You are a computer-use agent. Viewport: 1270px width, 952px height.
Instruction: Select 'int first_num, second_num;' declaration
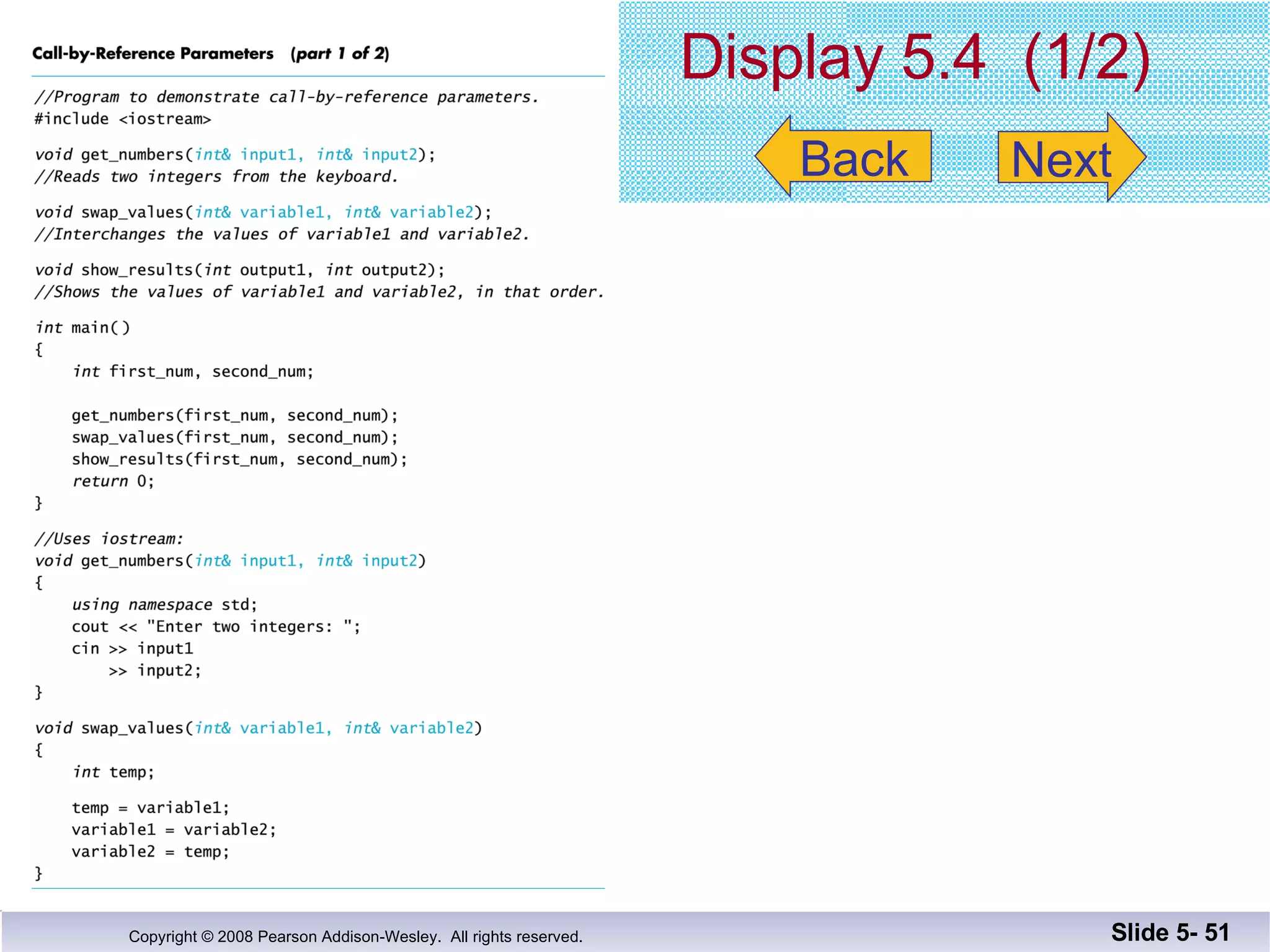click(x=193, y=372)
